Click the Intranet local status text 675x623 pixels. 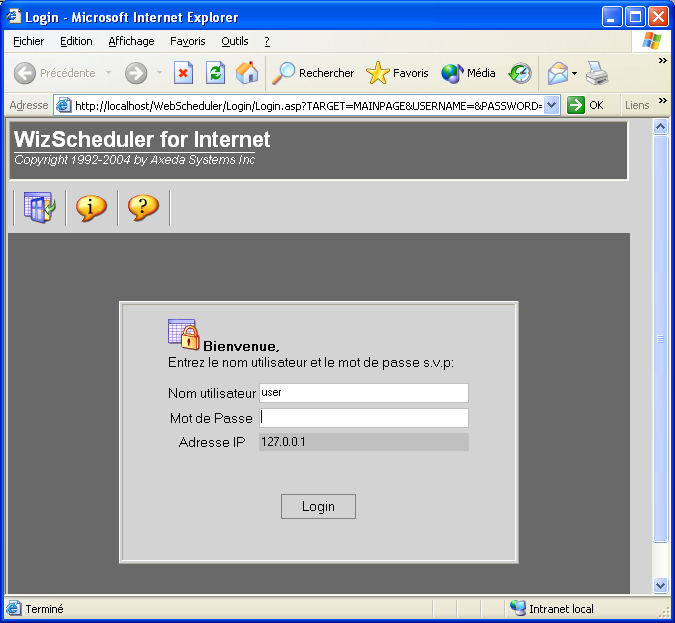pyautogui.click(x=561, y=609)
